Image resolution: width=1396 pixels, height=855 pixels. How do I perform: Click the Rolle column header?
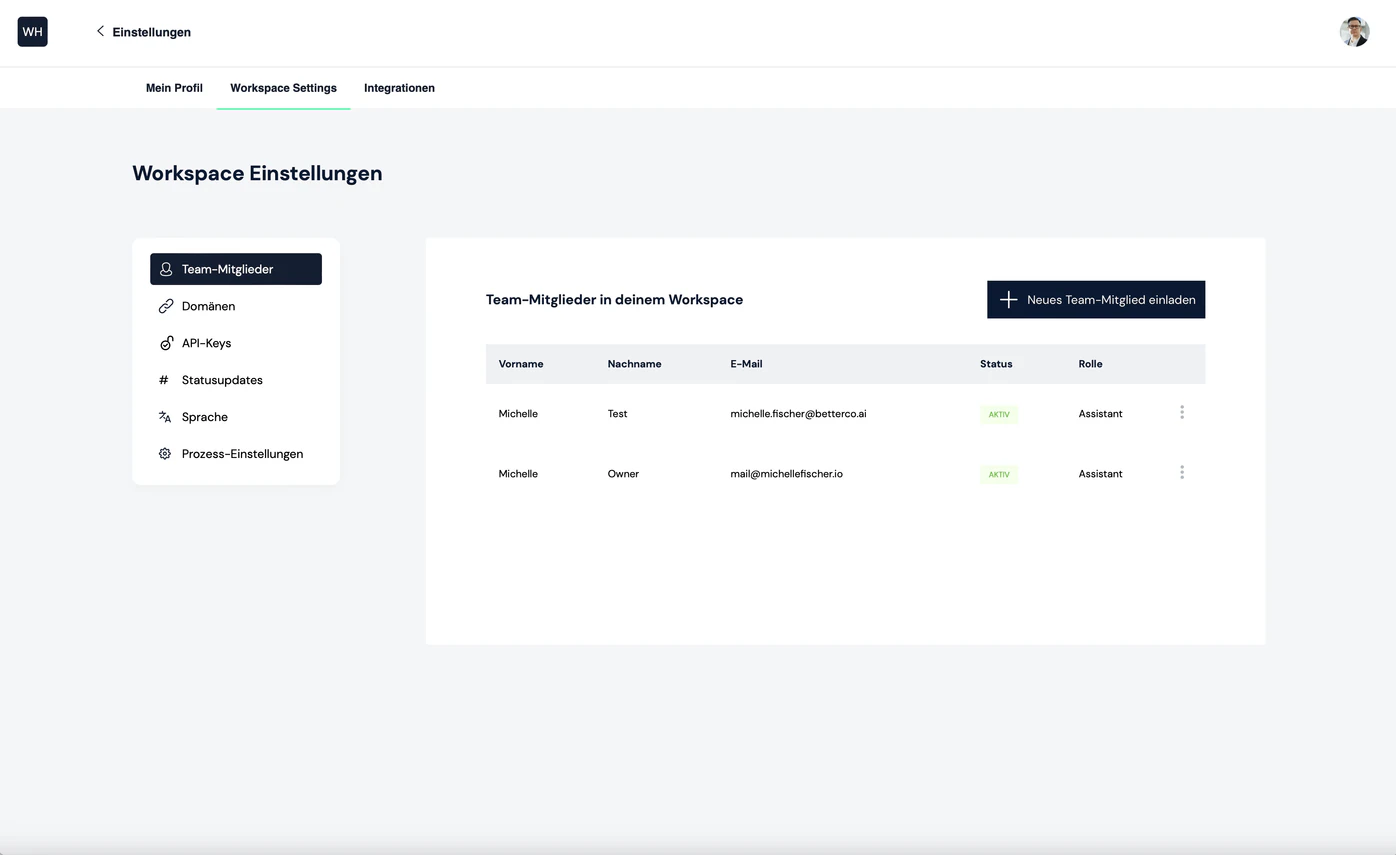pos(1090,364)
